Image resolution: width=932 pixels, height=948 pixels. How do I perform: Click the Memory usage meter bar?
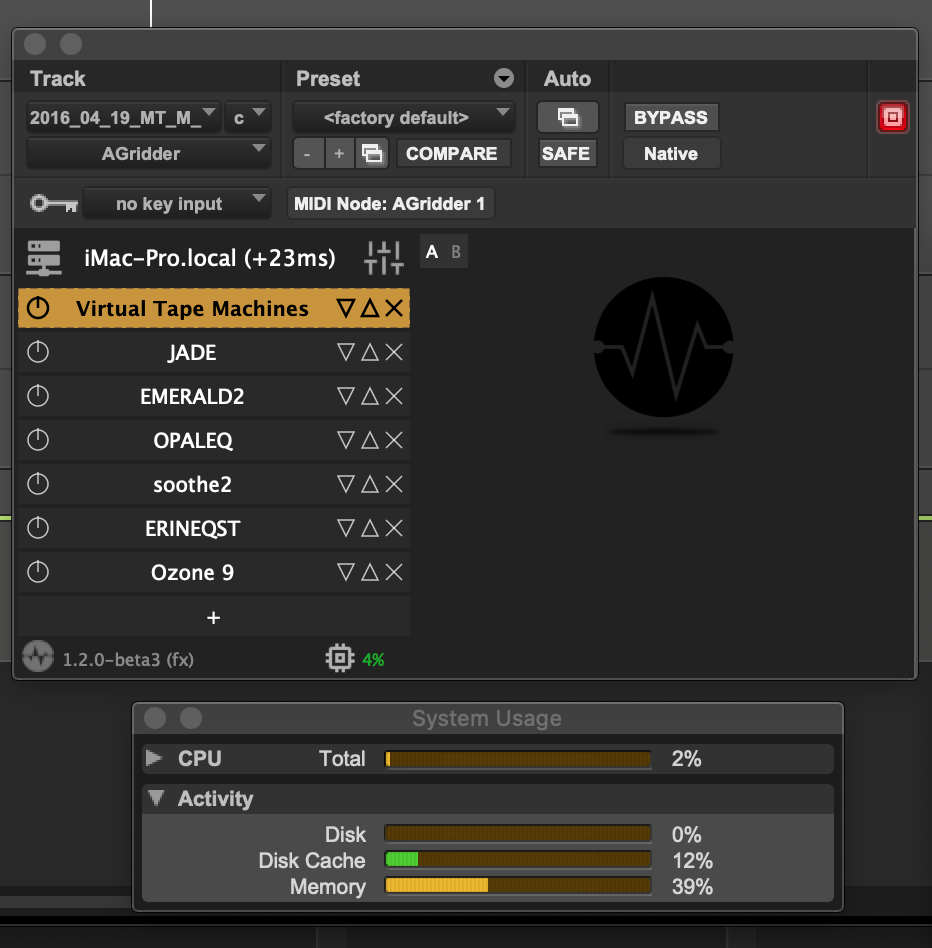[518, 886]
